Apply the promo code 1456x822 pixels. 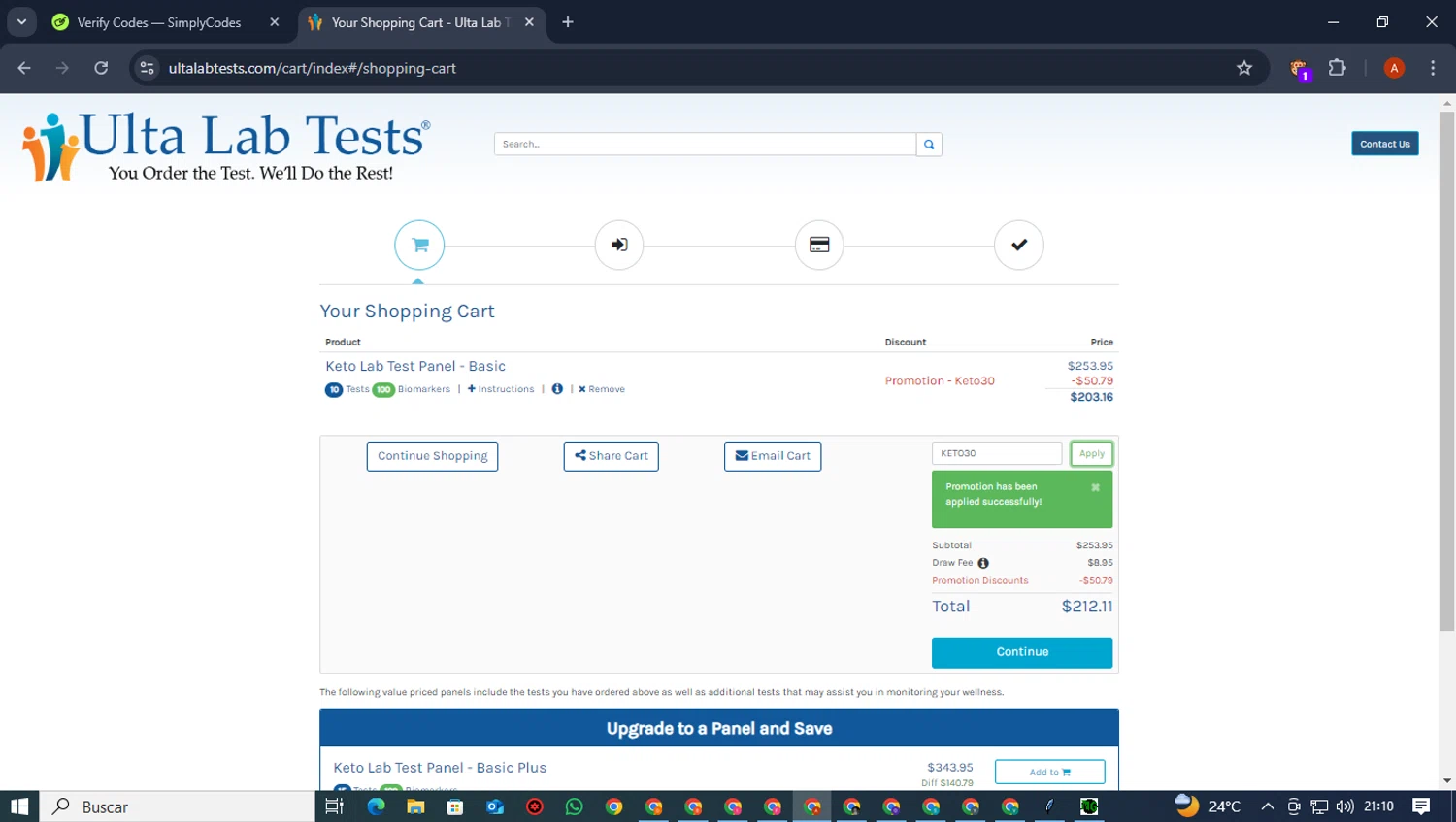(1091, 453)
